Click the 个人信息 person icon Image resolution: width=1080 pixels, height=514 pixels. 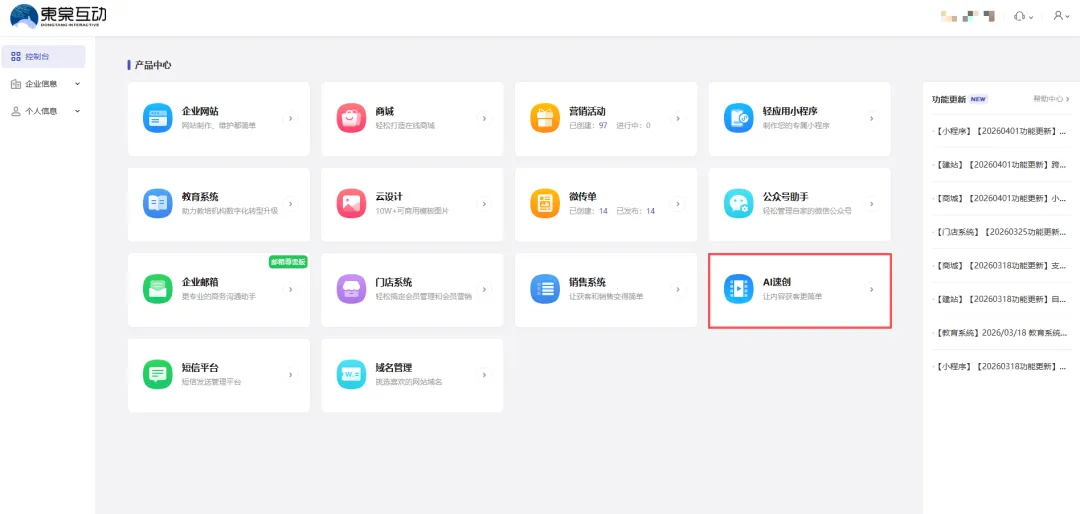point(17,111)
